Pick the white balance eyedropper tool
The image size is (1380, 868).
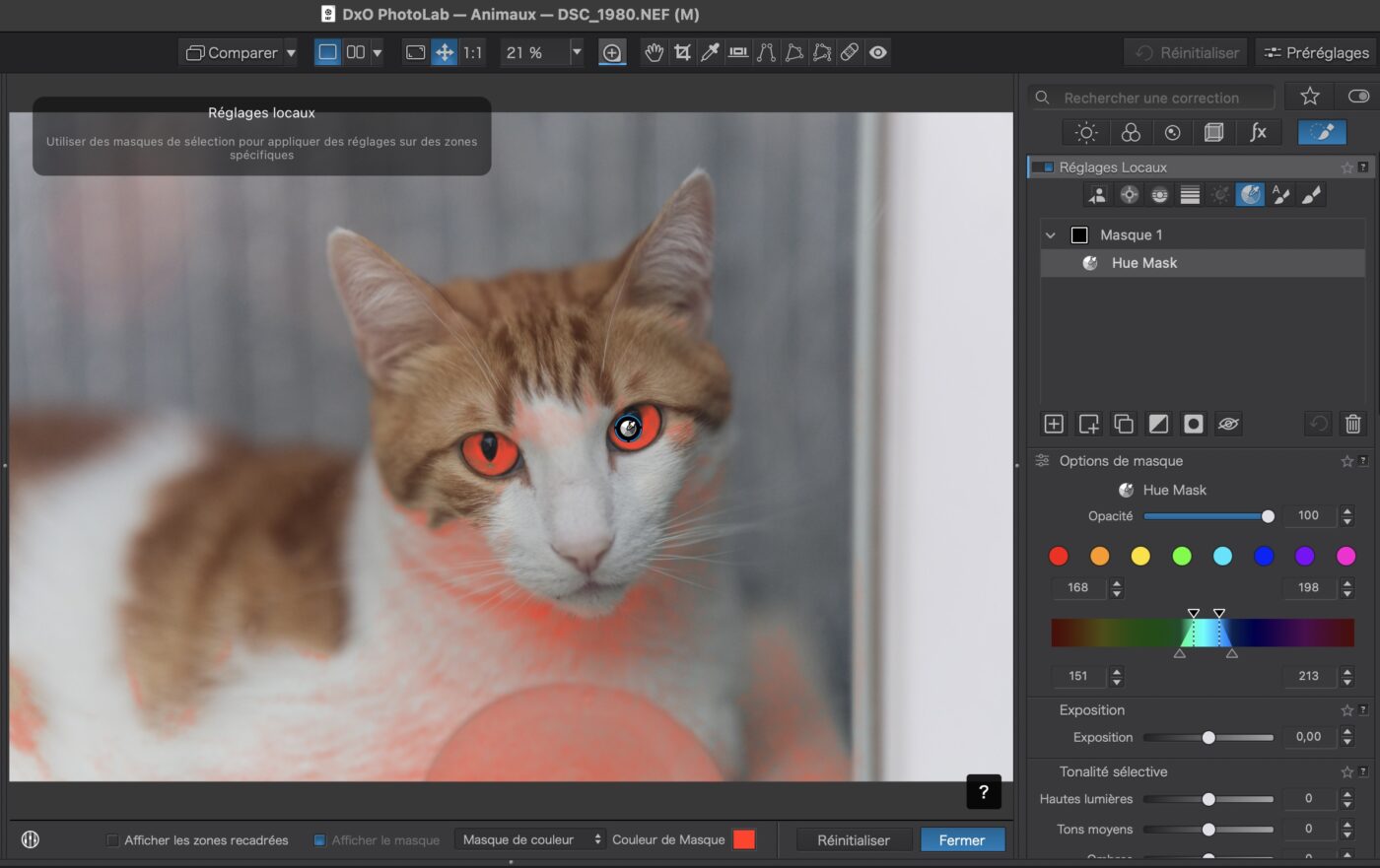(710, 52)
